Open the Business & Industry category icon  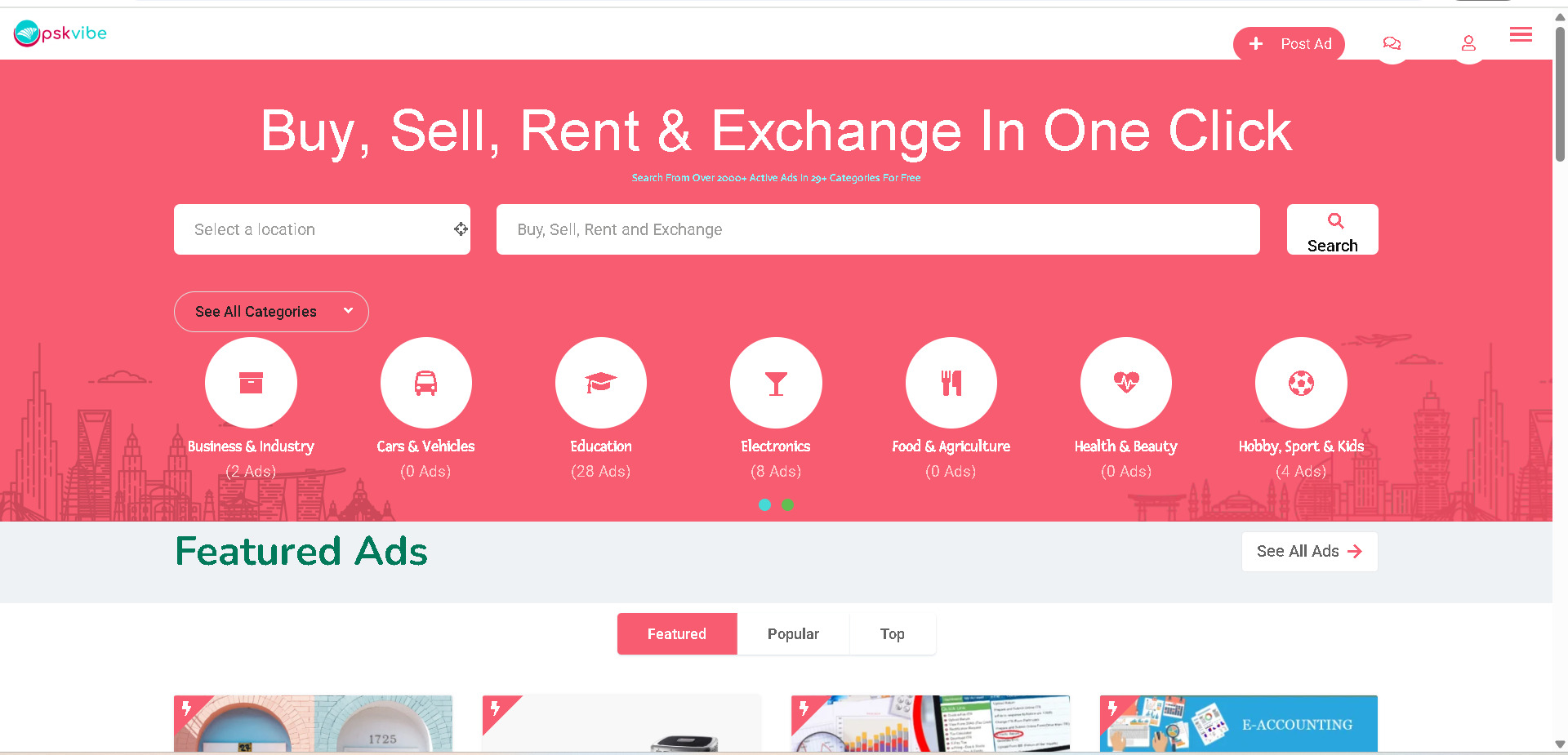[x=251, y=383]
